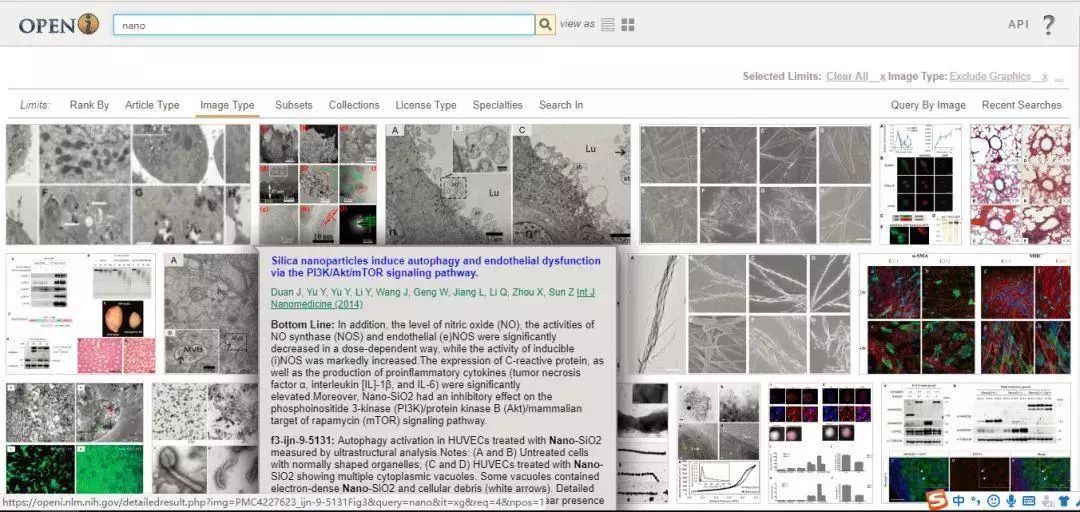Click the Clear All limits link
The image size is (1080, 512).
pyautogui.click(x=846, y=77)
